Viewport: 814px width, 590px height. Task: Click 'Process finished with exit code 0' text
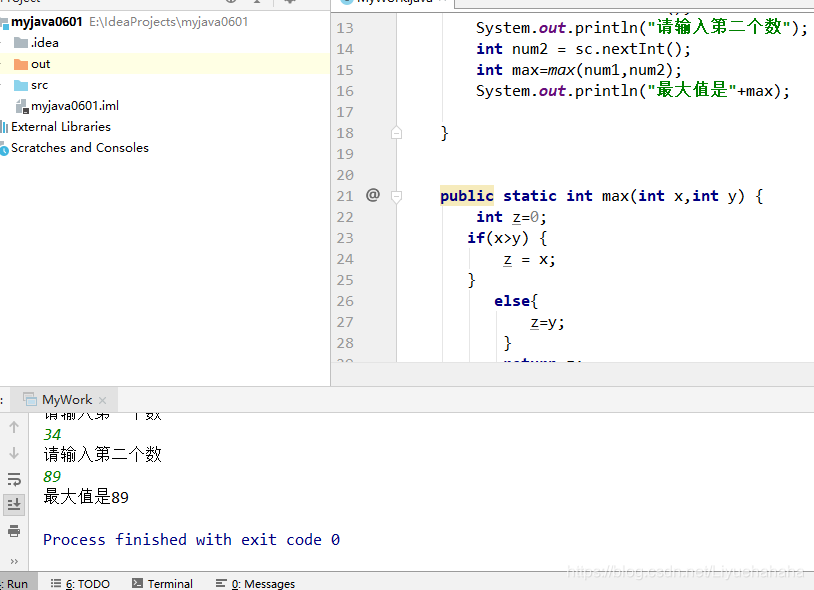[192, 540]
